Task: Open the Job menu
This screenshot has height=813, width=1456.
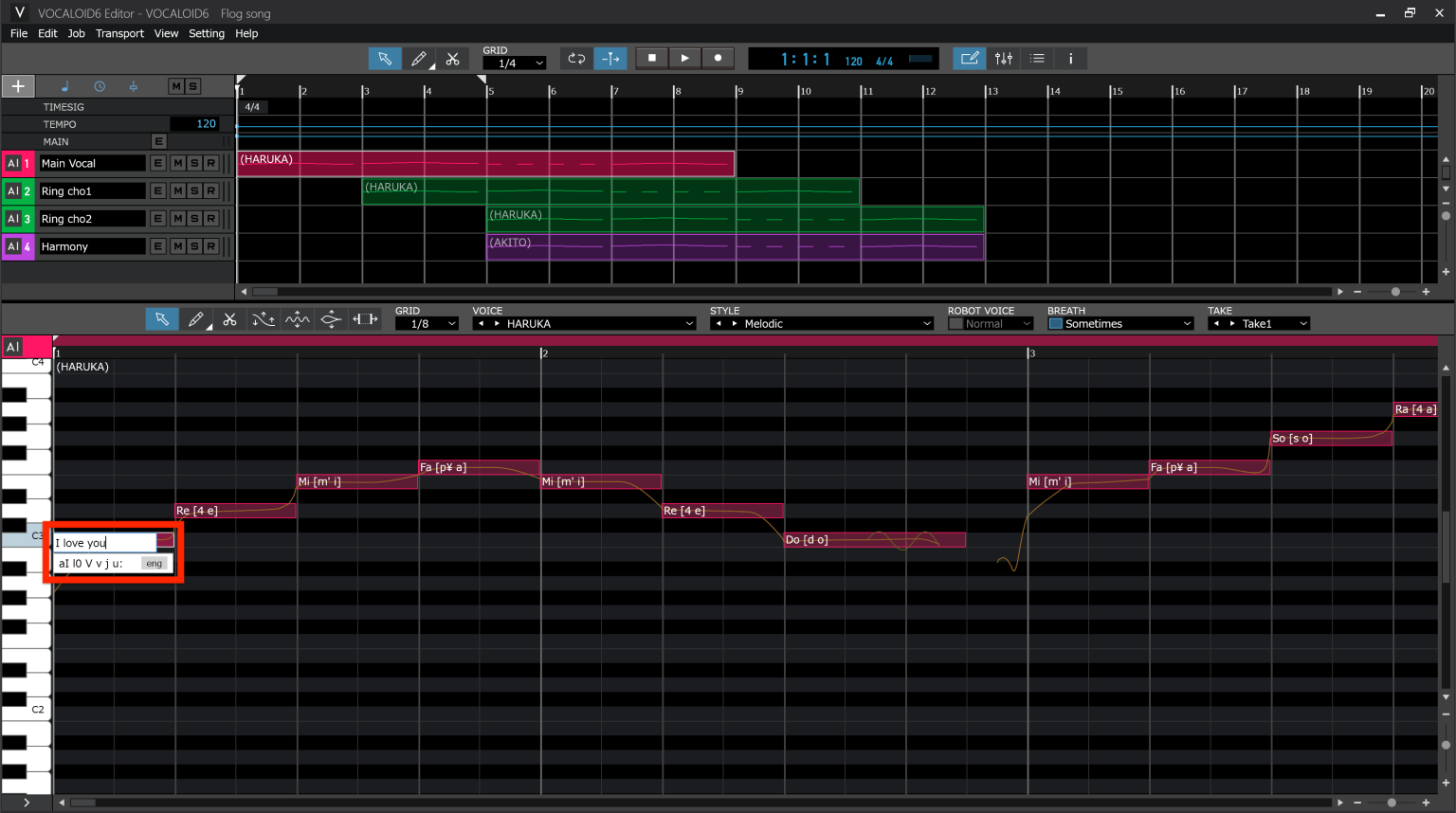Action: click(76, 33)
